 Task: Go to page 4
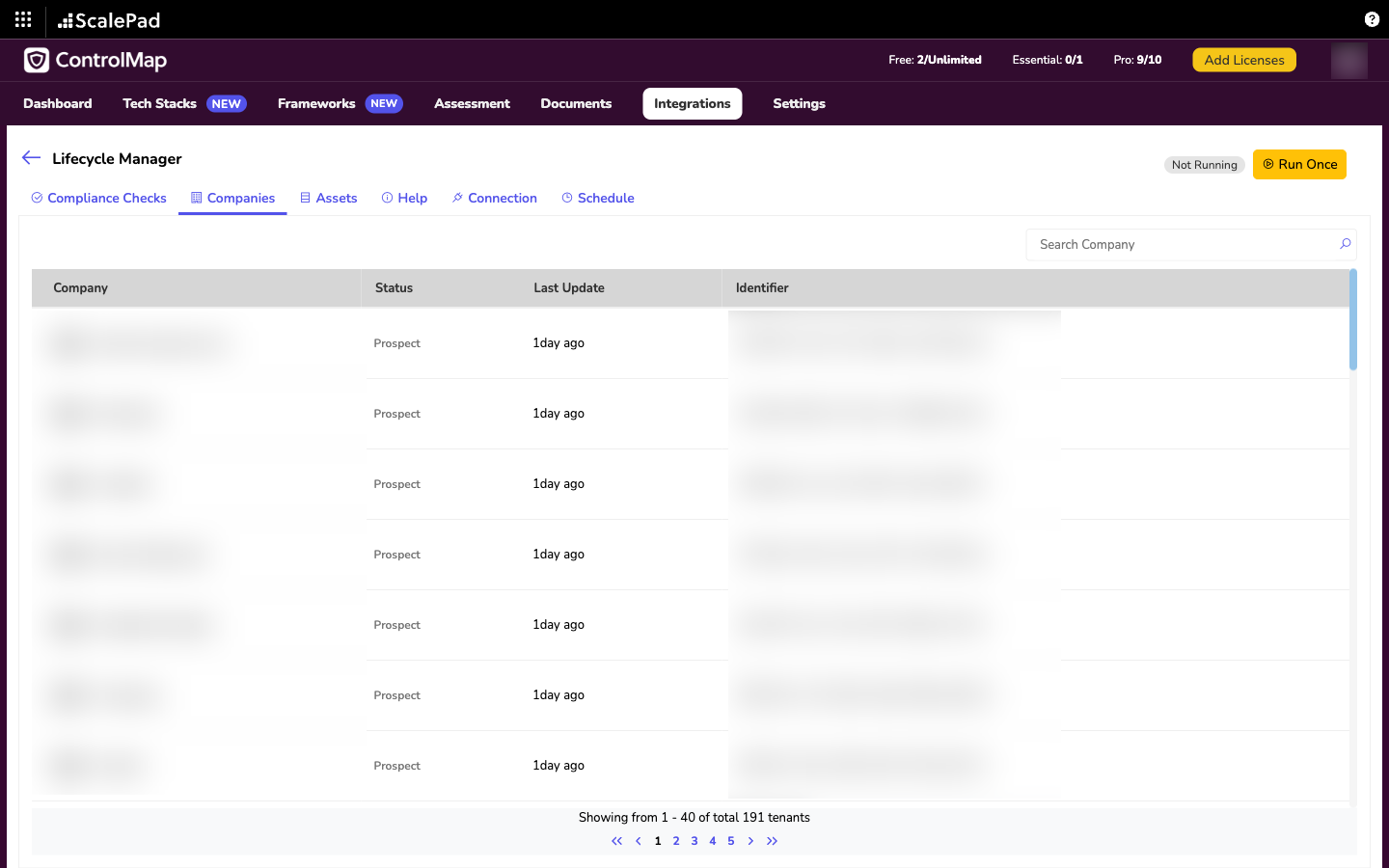pyautogui.click(x=713, y=841)
